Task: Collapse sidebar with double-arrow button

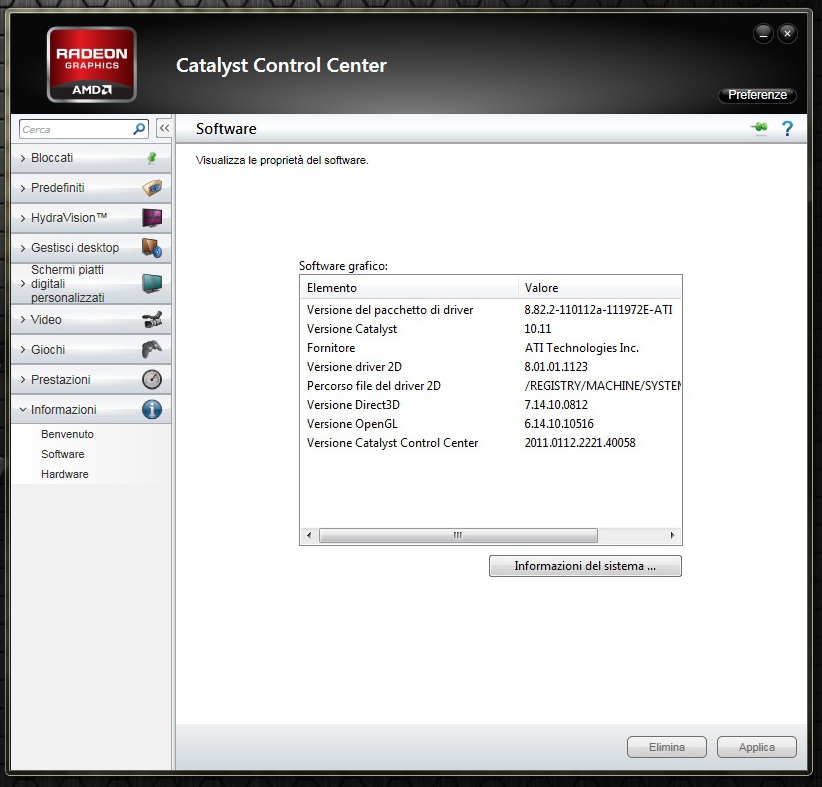Action: [x=164, y=128]
